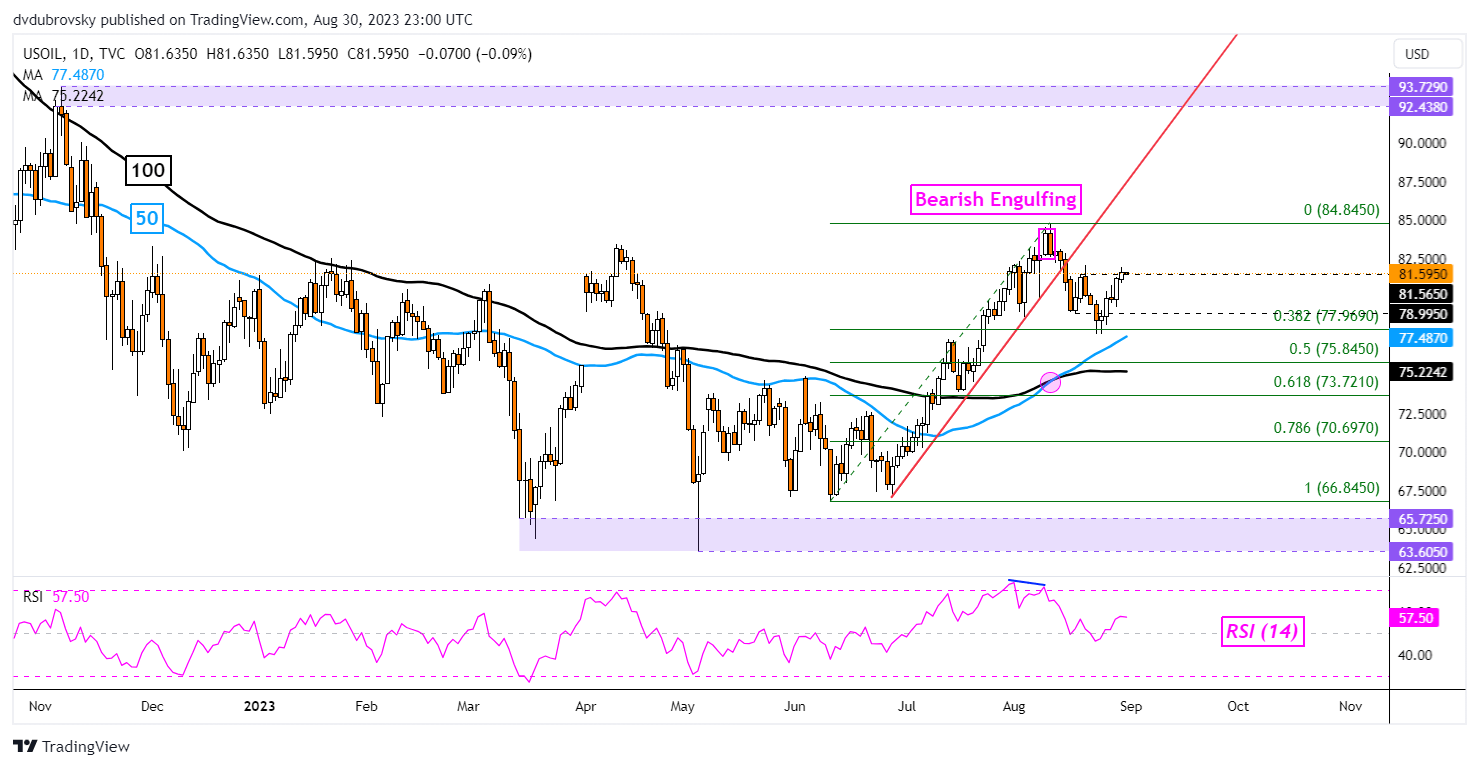Viewport: 1479px width, 768px height.
Task: Click the USOIL, 1D, TVC symbol title
Action: [74, 54]
